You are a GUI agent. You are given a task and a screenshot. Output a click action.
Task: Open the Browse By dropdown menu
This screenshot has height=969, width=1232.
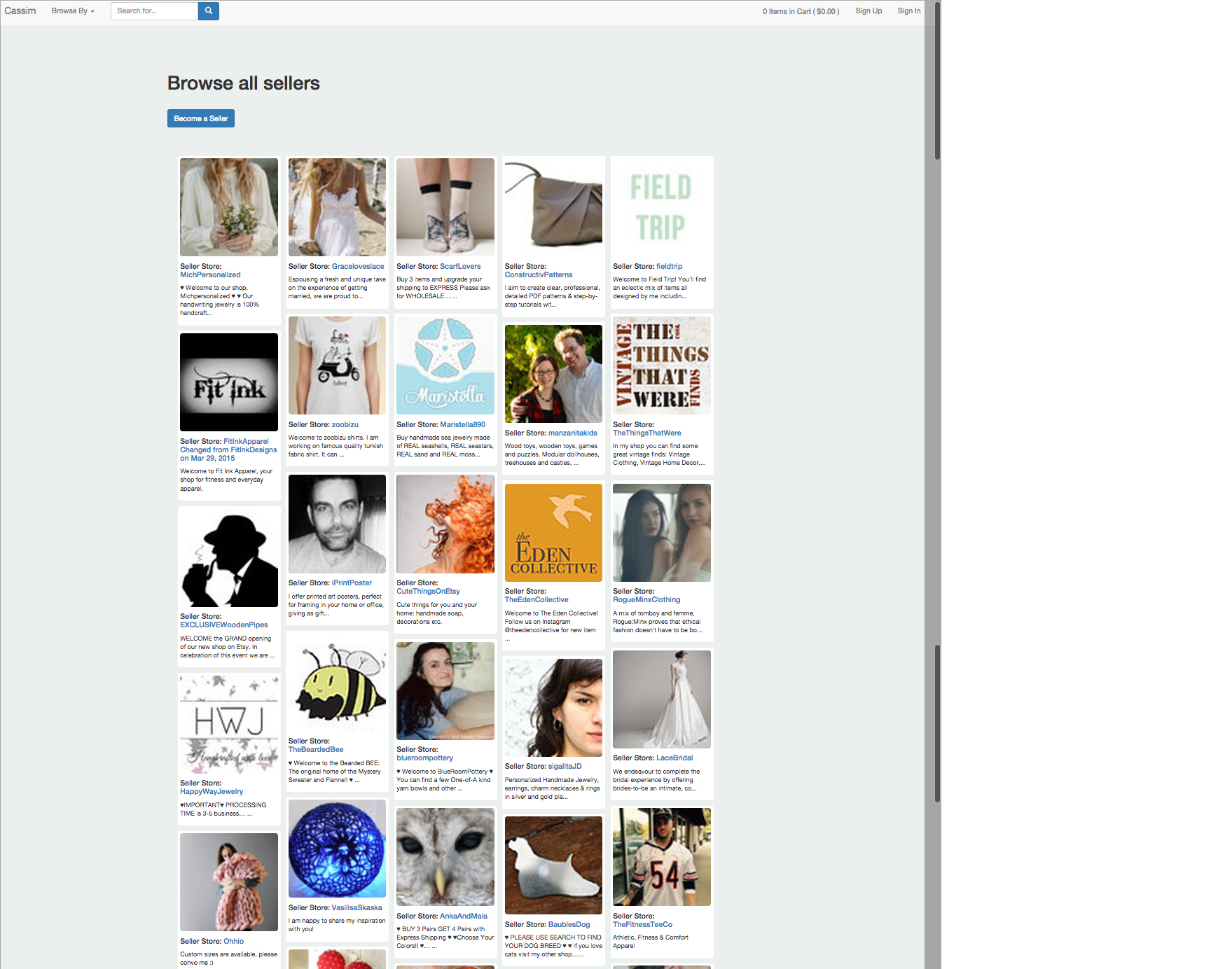point(73,11)
